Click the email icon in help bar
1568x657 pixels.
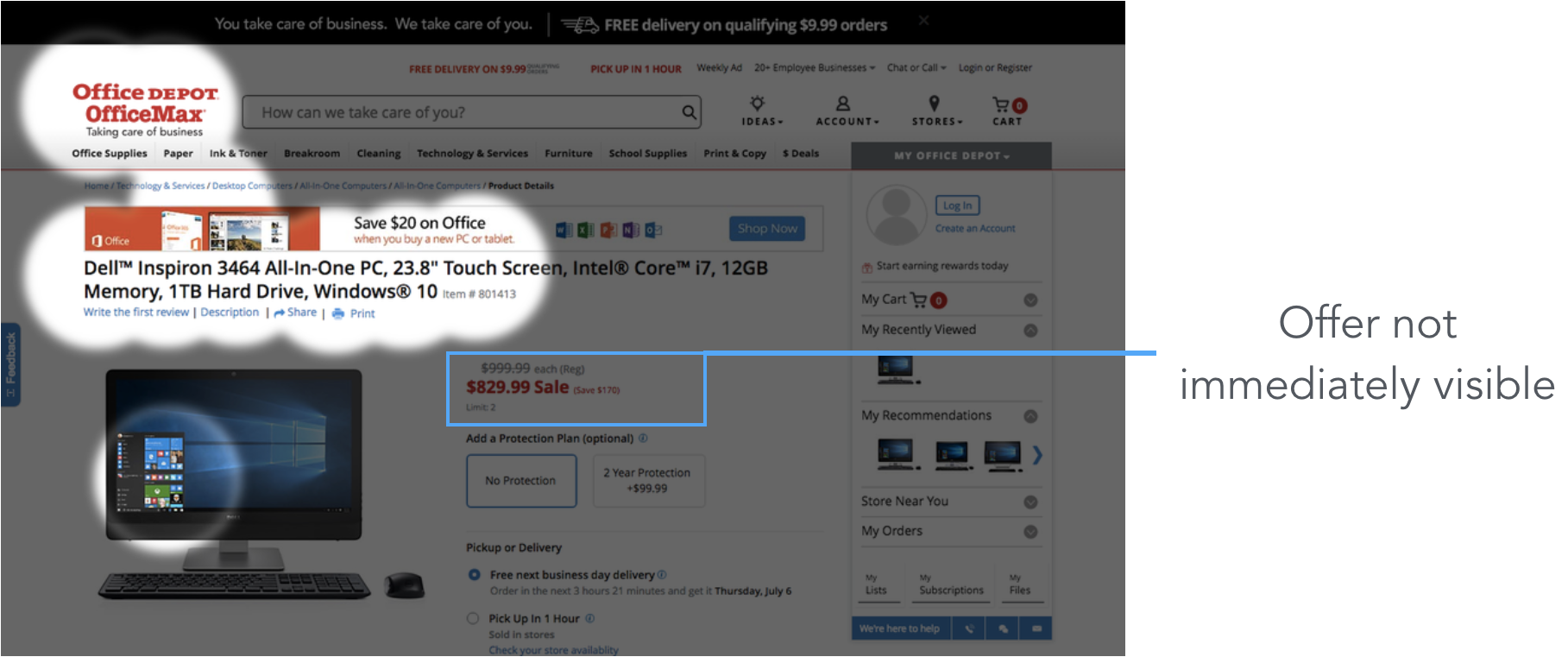click(1036, 629)
